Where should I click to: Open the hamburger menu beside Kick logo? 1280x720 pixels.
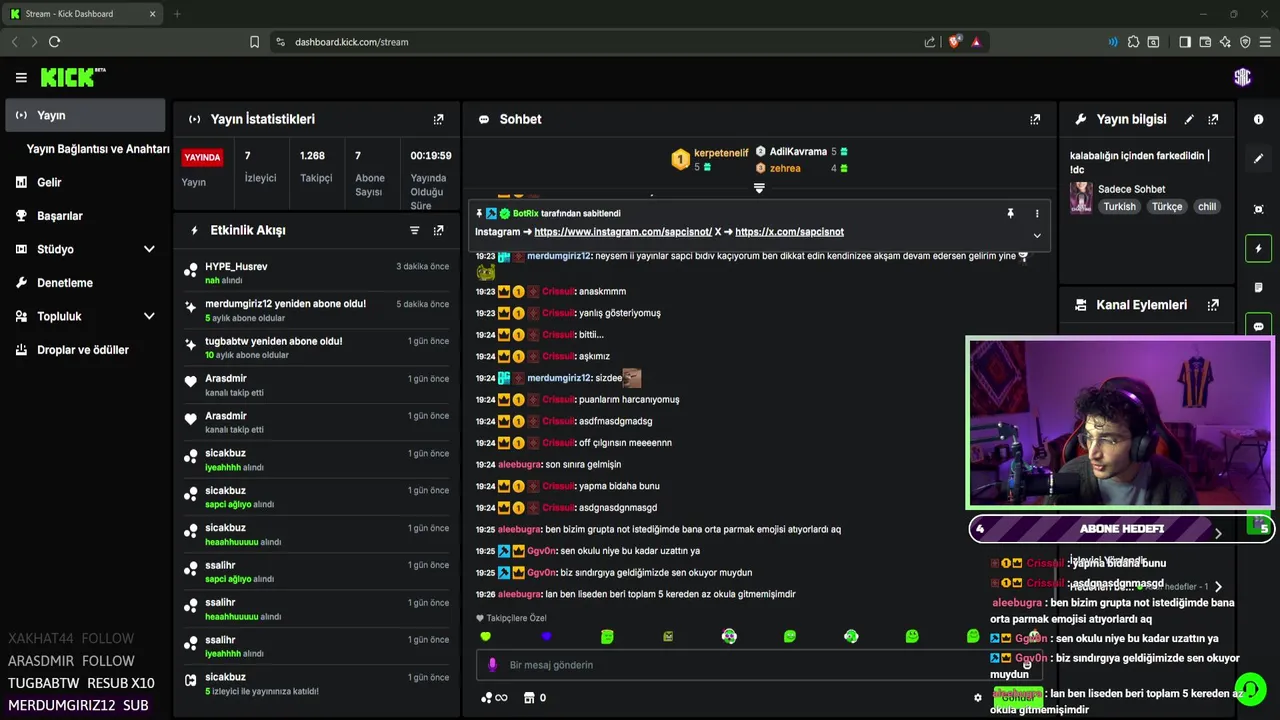(x=21, y=77)
